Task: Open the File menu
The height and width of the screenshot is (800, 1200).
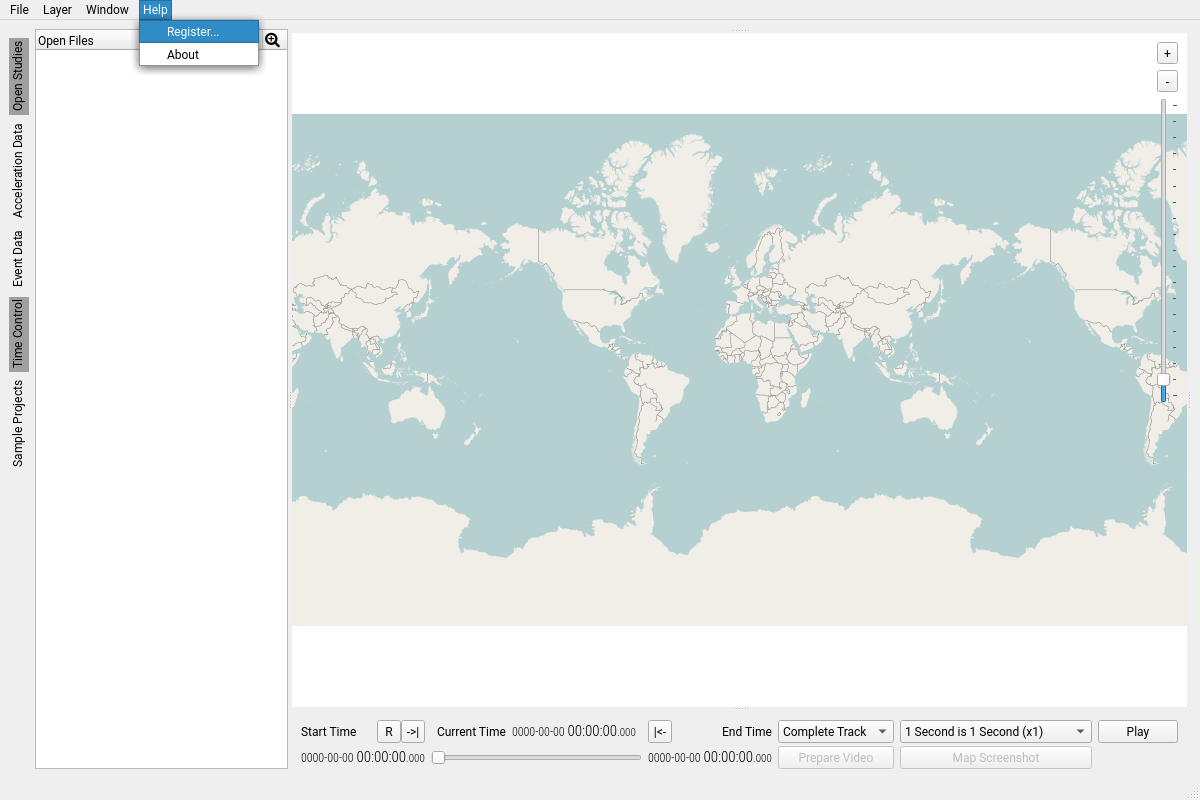Action: (x=19, y=10)
